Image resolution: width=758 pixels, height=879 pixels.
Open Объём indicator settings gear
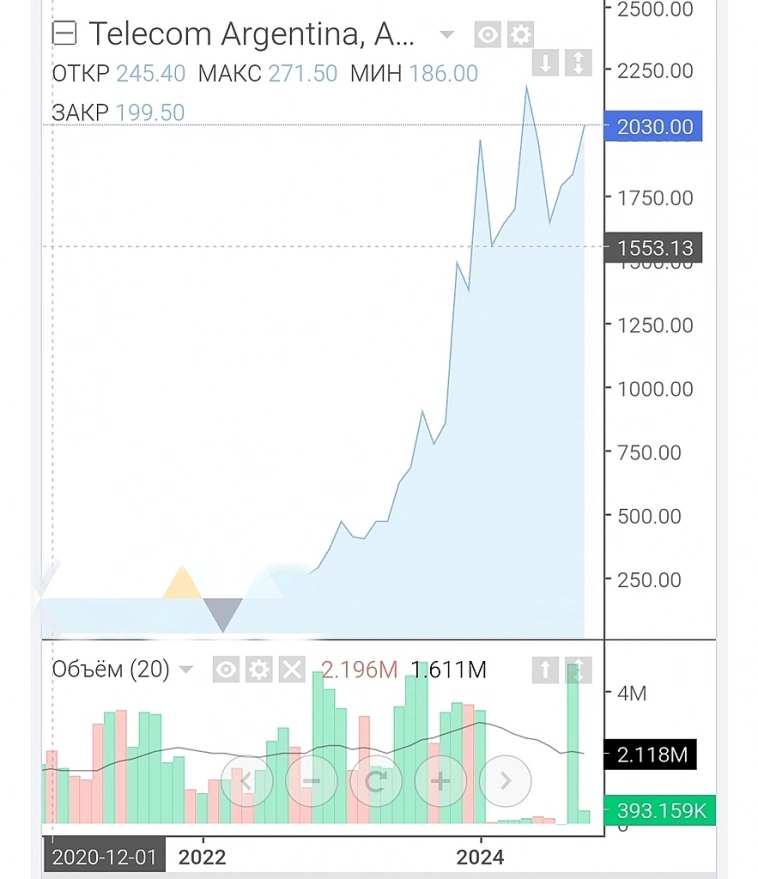(259, 670)
